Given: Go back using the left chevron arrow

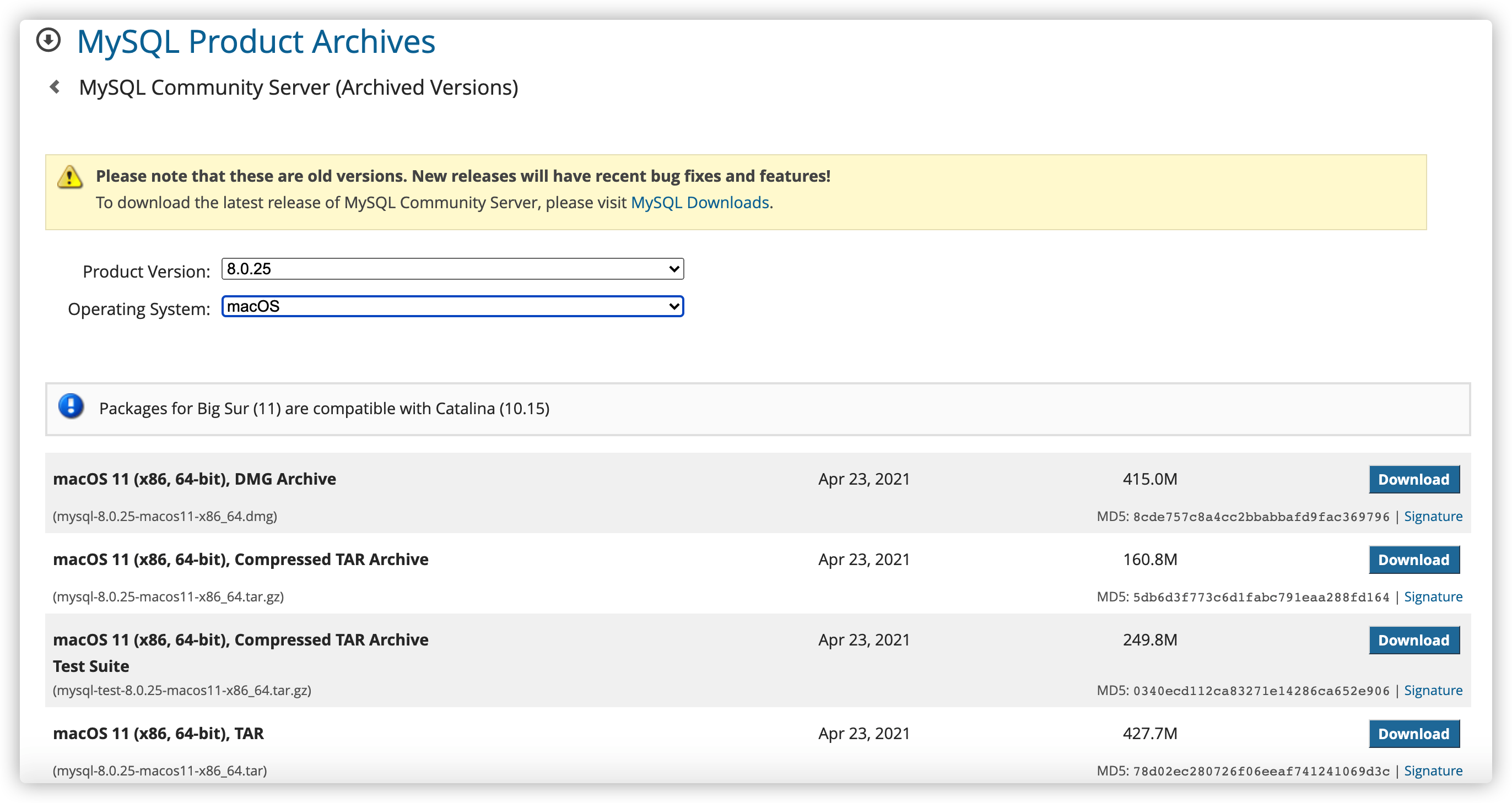Looking at the screenshot, I should pos(55,87).
